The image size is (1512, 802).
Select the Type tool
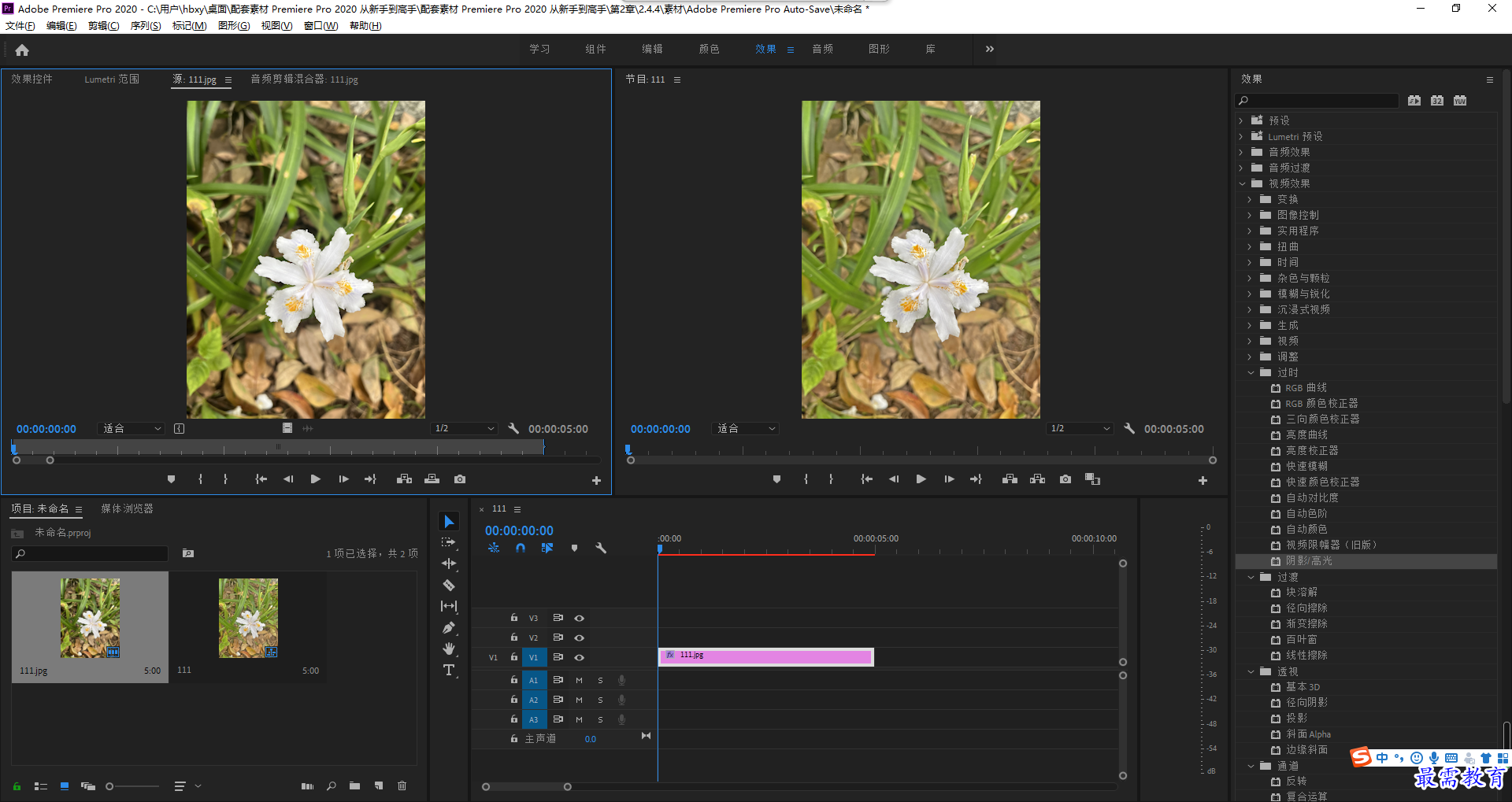click(449, 670)
